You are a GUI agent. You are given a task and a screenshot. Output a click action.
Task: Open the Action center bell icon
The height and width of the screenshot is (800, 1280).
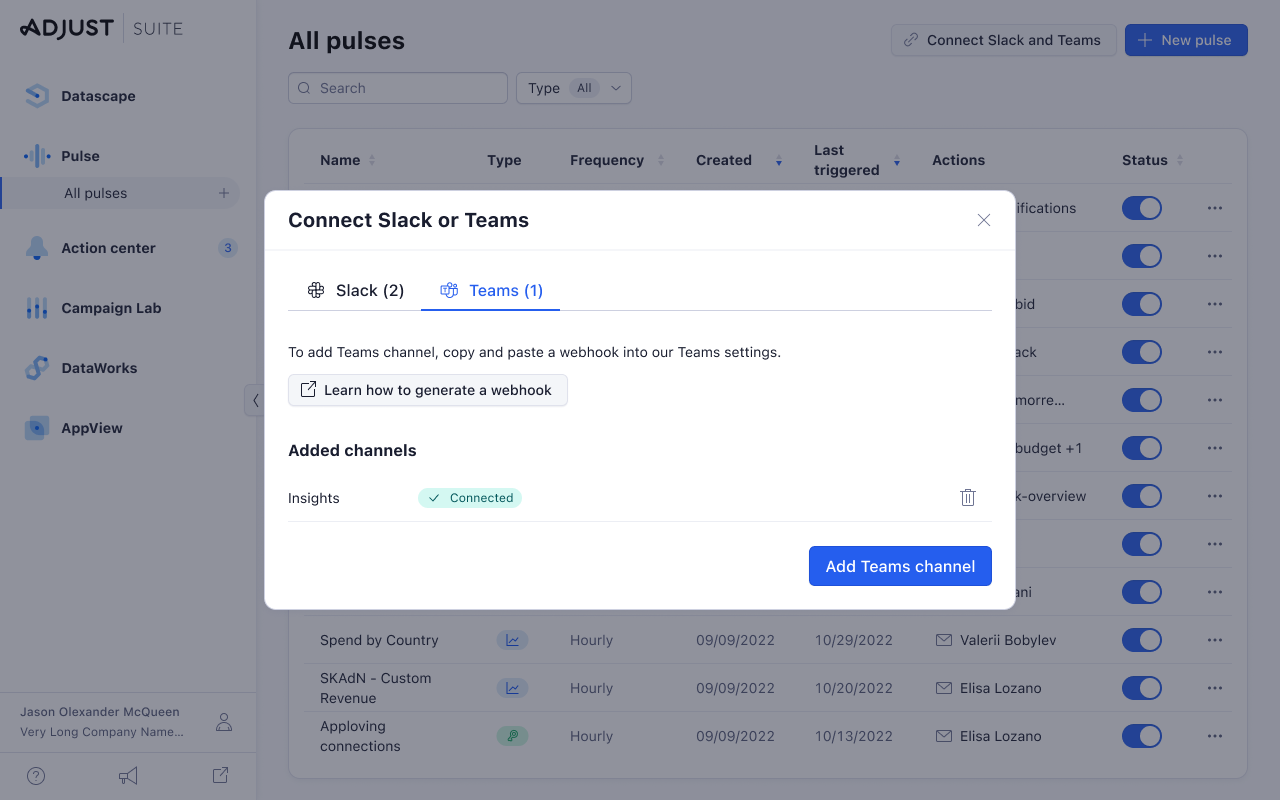click(x=37, y=248)
